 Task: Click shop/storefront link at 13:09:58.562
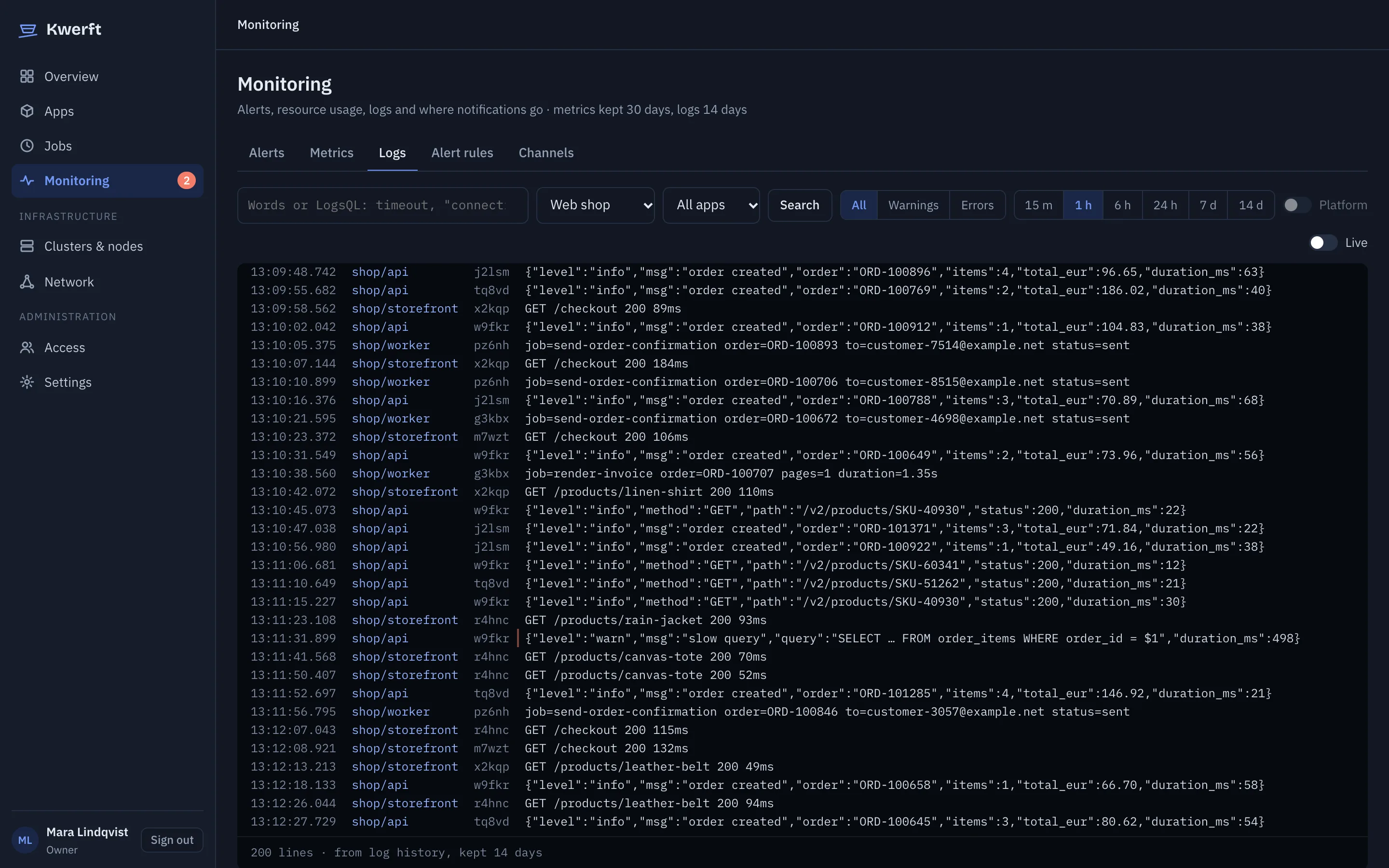coord(405,309)
